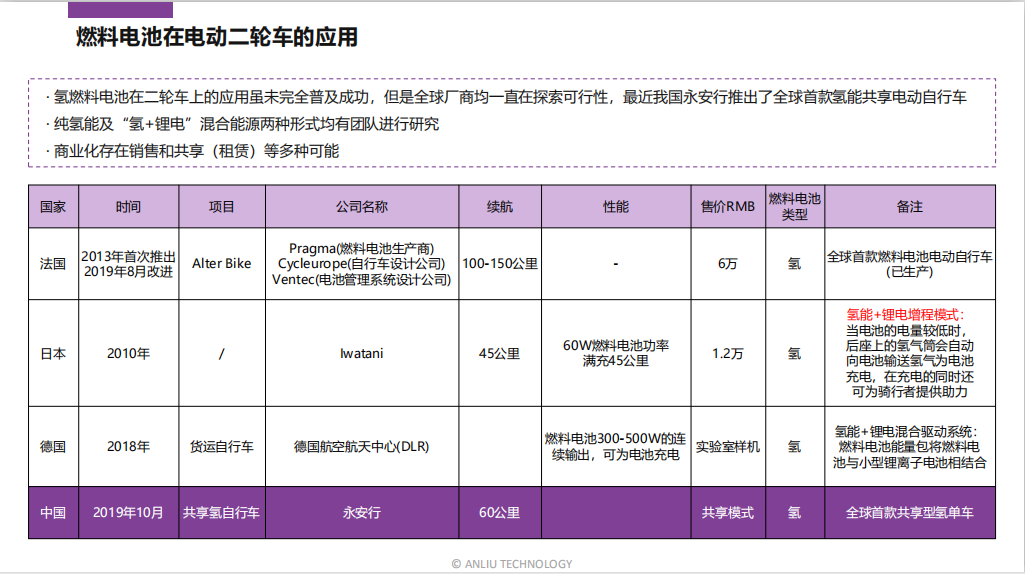This screenshot has width=1025, height=574.
Task: Select the 60W燃料电池功率 performance cell
Action: (x=616, y=353)
